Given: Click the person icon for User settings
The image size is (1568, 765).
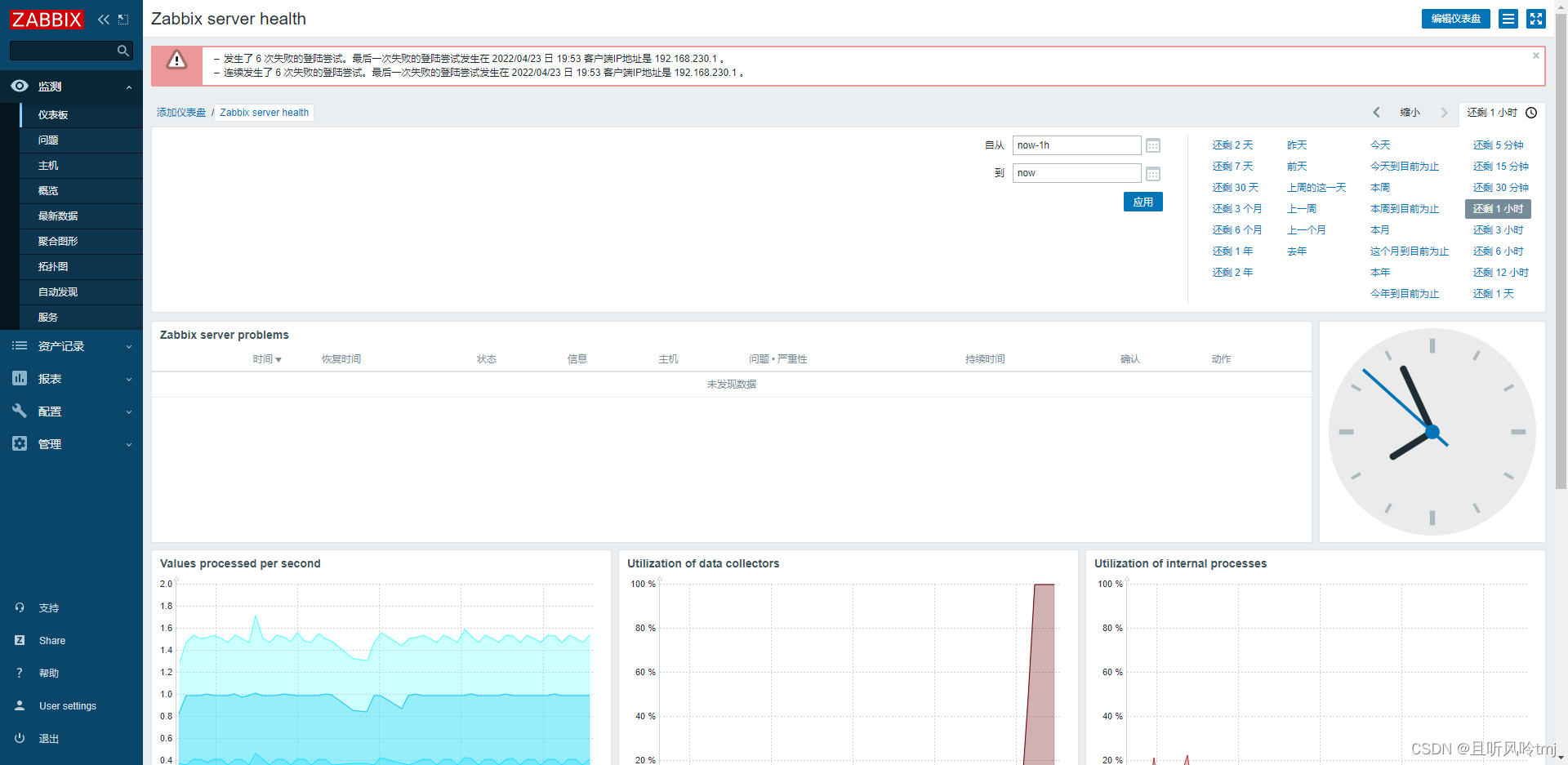Looking at the screenshot, I should point(20,705).
